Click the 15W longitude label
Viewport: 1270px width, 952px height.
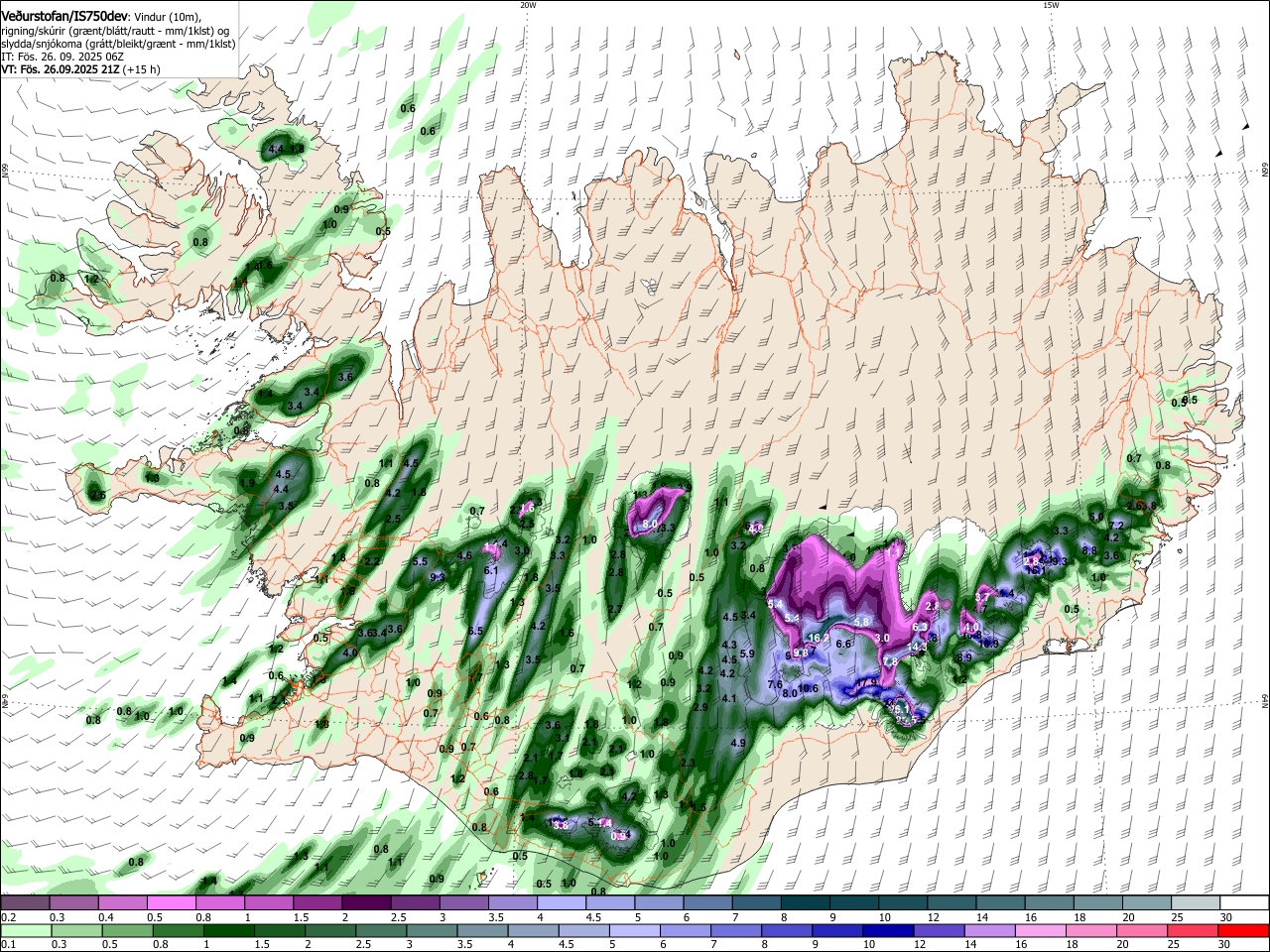coord(1051,5)
